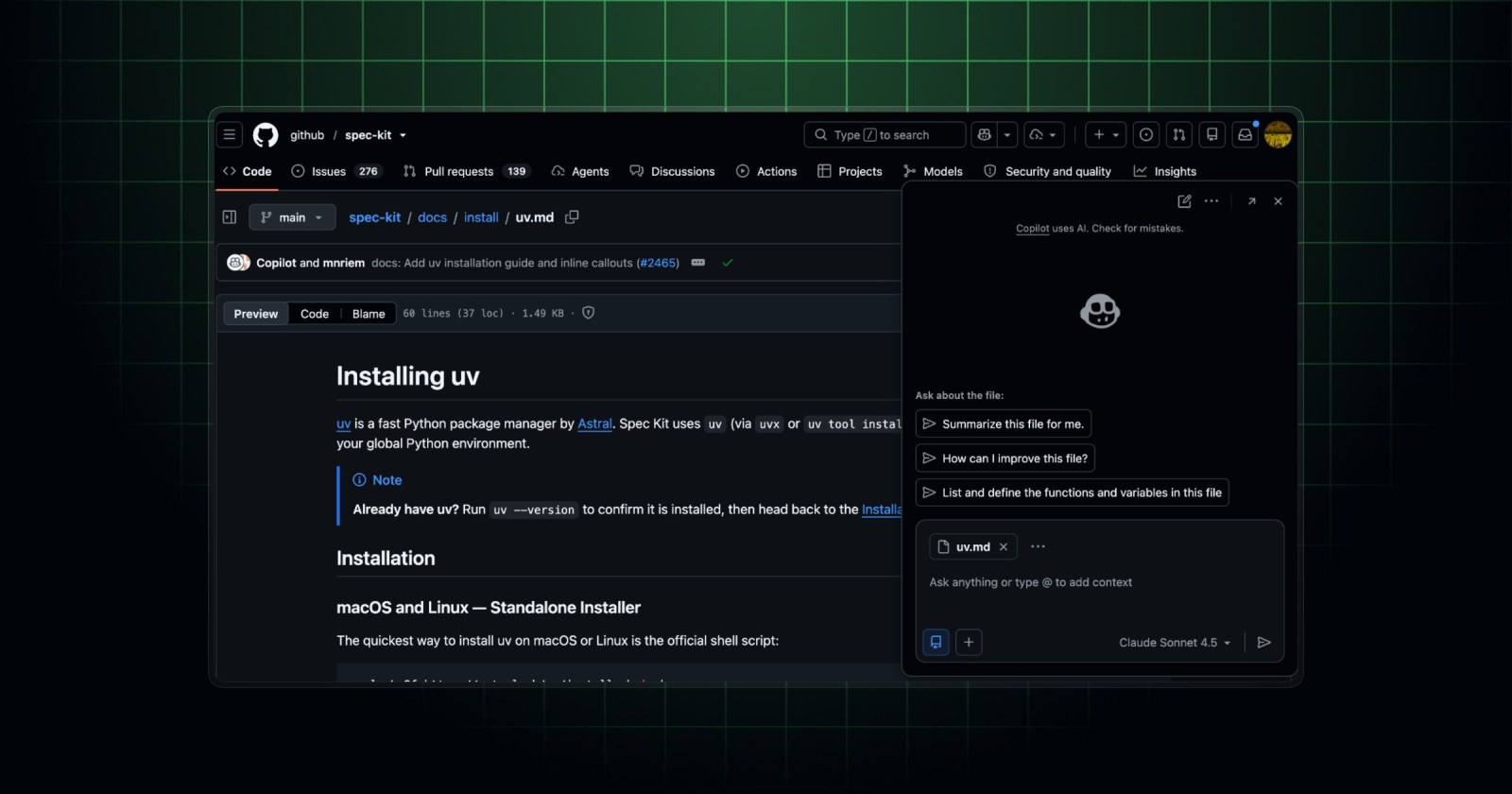
Task: Focus the Ask anything chat input
Action: pyautogui.click(x=1100, y=582)
